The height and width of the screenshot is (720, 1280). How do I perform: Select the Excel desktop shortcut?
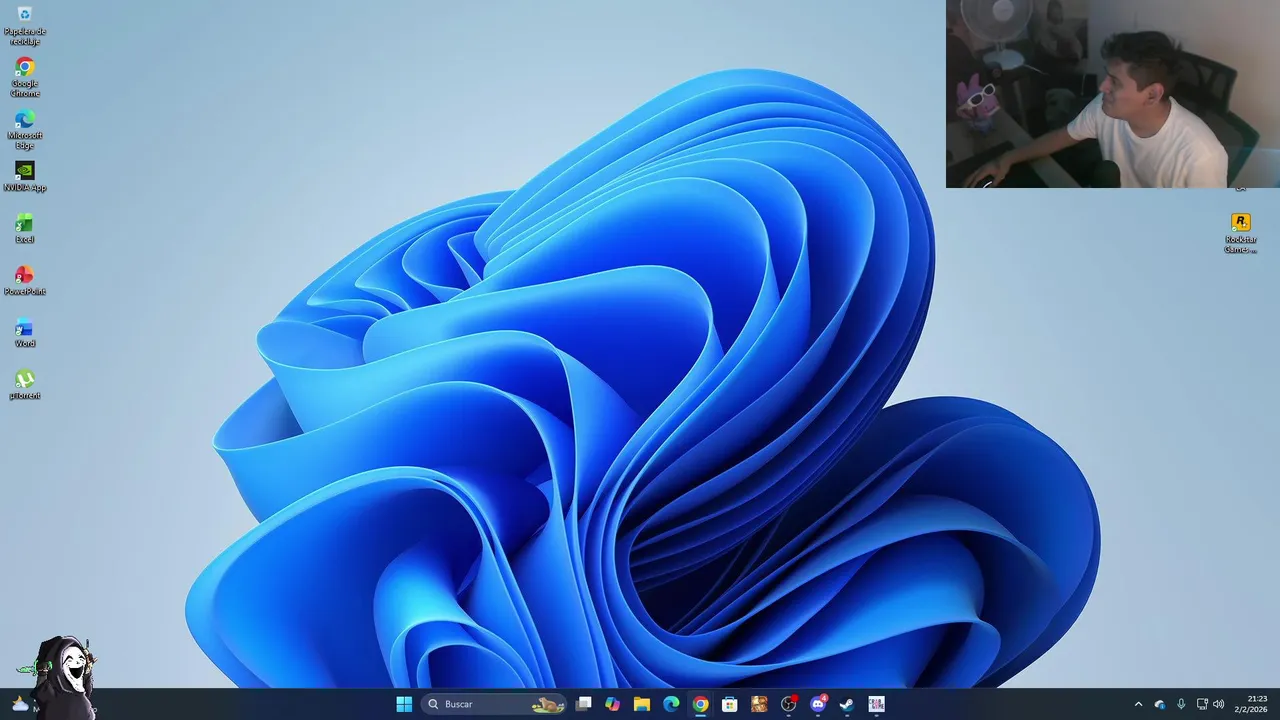(25, 229)
